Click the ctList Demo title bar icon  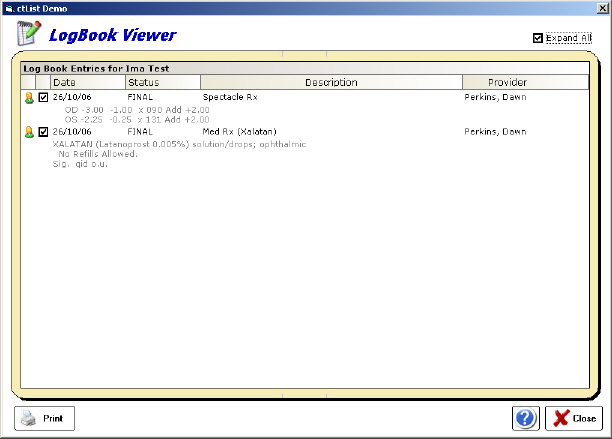(9, 9)
